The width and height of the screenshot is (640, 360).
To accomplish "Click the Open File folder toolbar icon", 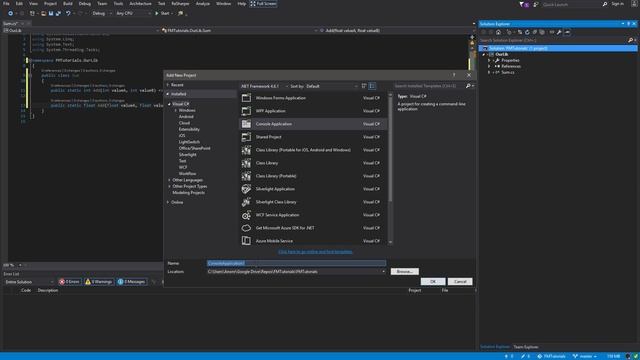I will [43, 13].
